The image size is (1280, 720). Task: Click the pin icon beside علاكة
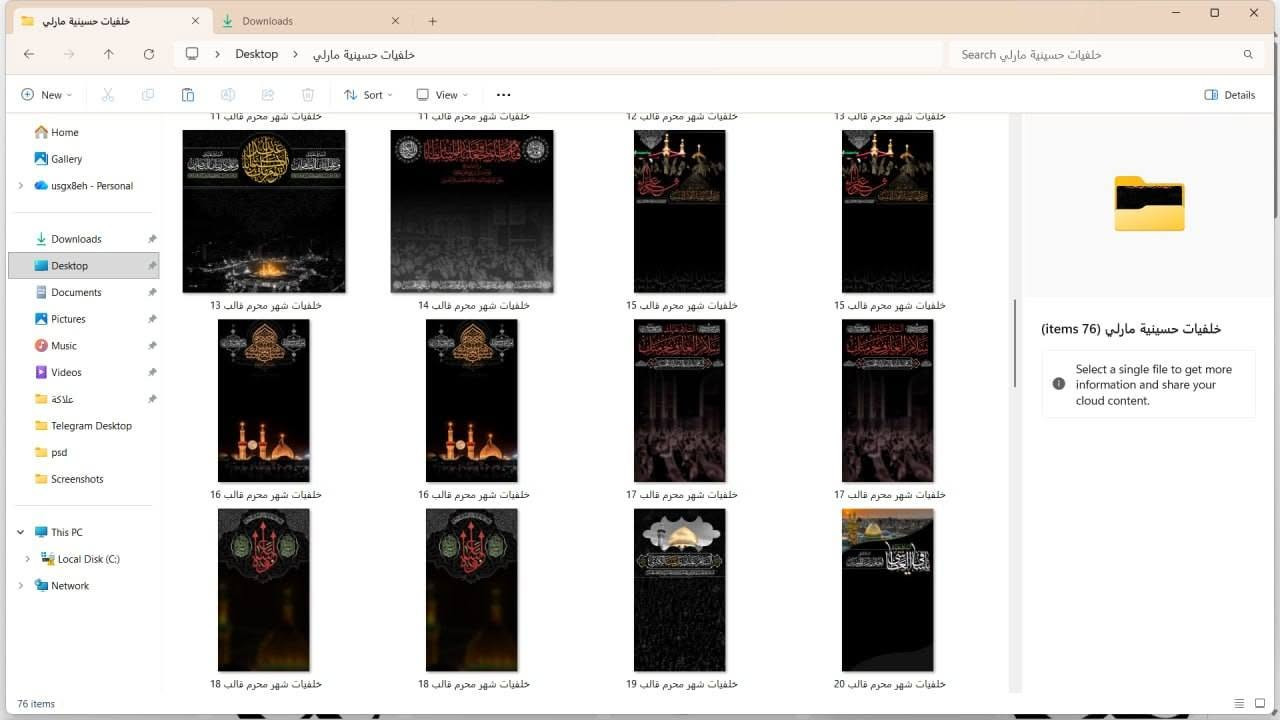click(x=152, y=399)
